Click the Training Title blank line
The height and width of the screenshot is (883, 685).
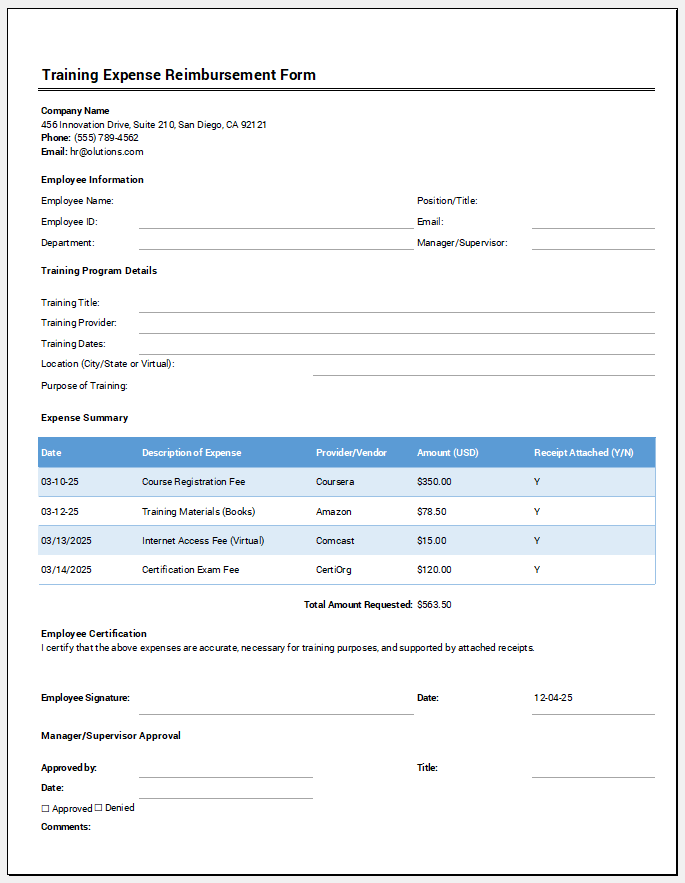[x=397, y=304]
